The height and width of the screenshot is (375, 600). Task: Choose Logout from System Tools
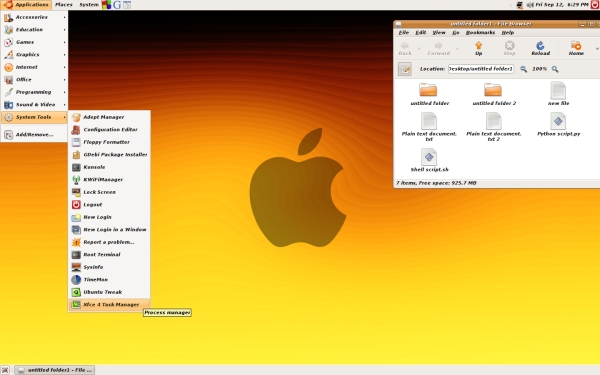click(109, 205)
